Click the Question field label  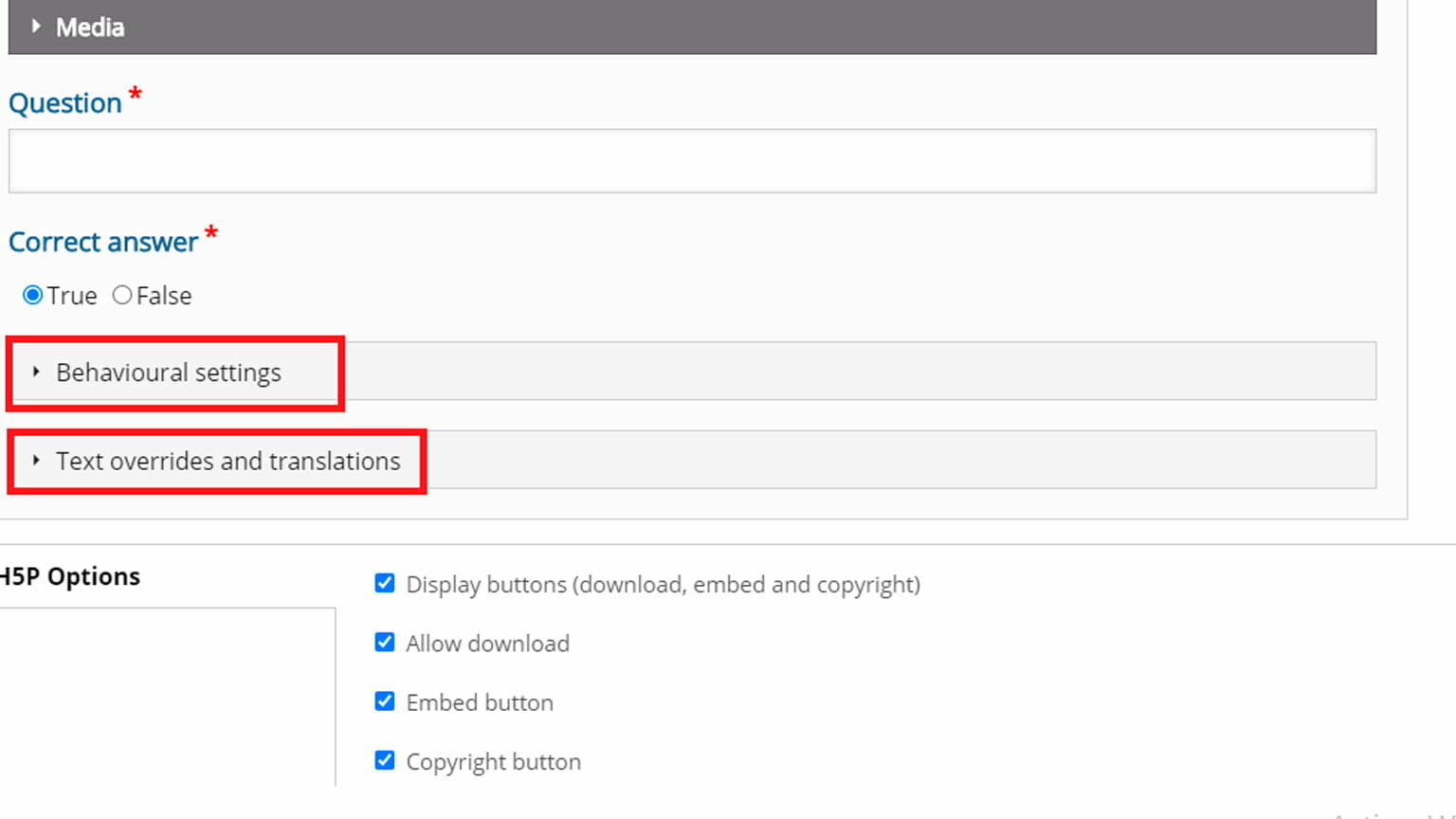point(65,102)
